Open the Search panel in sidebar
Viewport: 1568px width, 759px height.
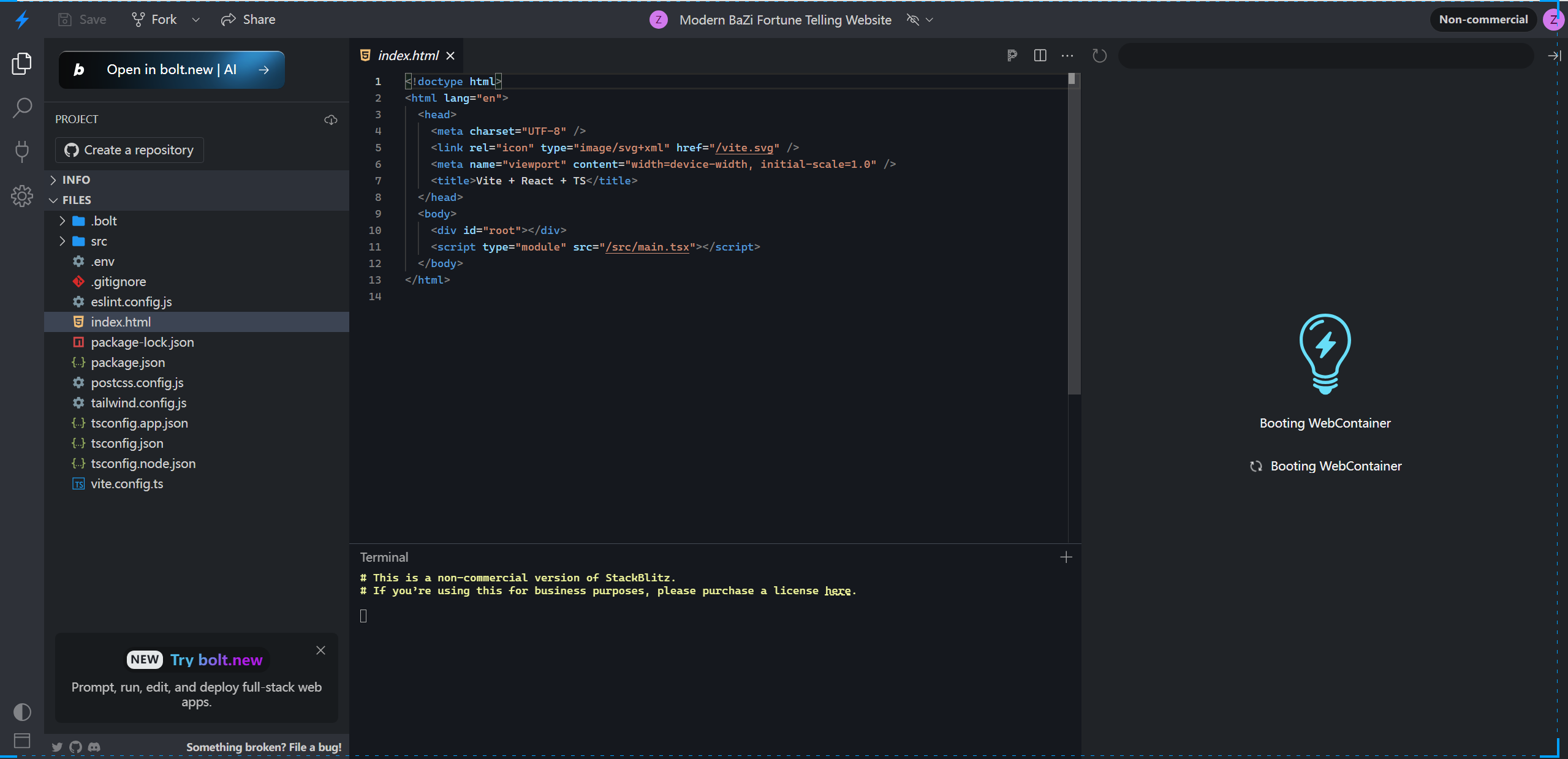pos(22,107)
